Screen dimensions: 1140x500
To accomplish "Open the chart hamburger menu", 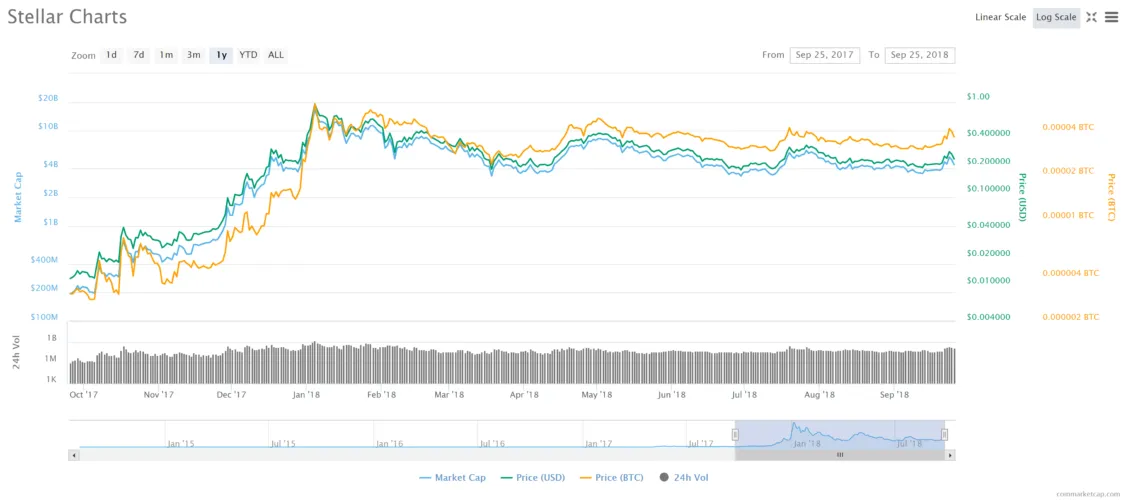I will pos(1111,17).
